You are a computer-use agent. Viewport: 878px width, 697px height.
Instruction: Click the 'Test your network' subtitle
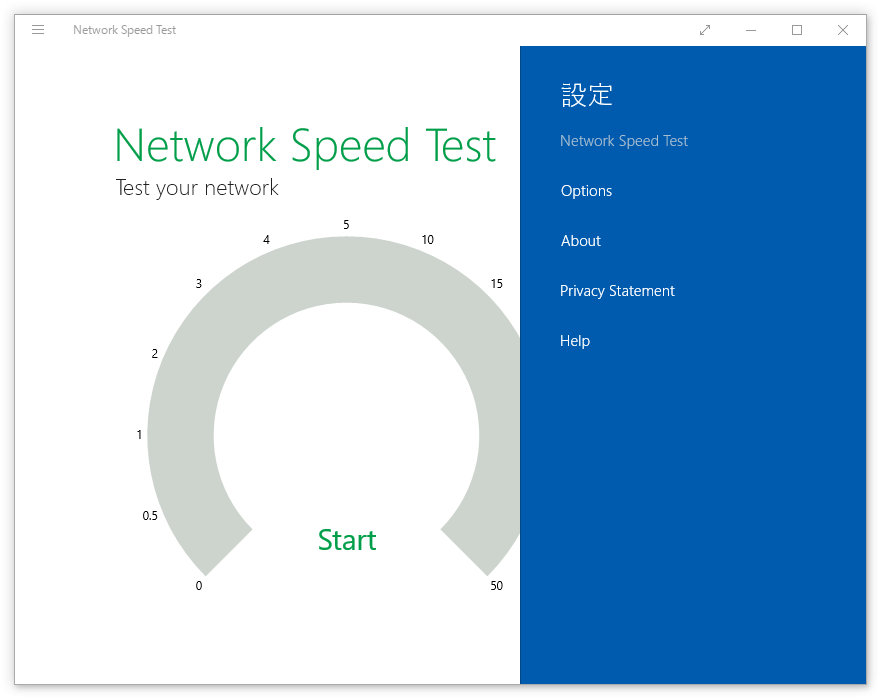pos(197,188)
